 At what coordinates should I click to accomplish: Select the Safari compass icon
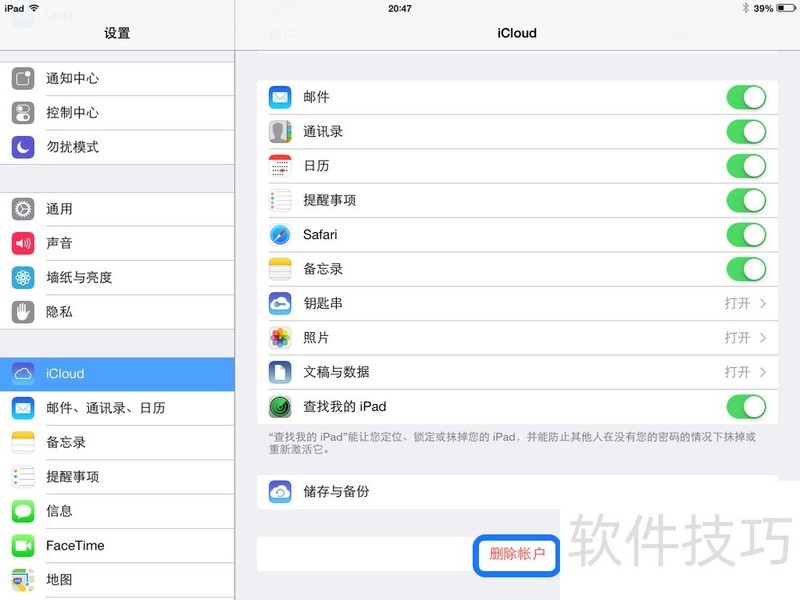click(280, 234)
